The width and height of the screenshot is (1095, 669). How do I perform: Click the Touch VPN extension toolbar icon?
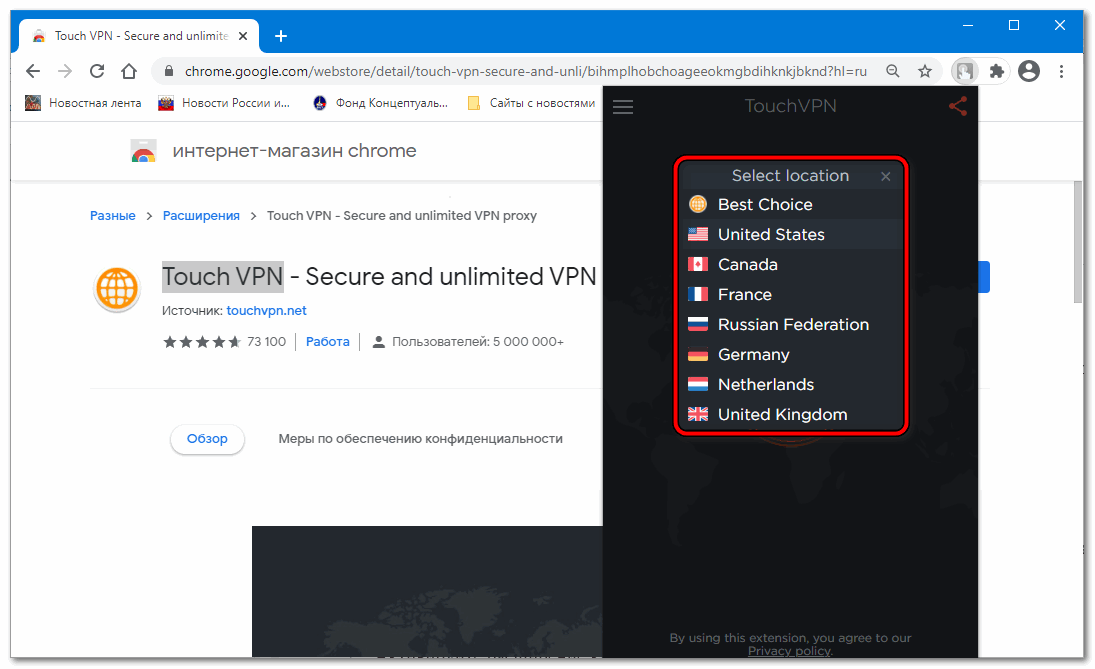(965, 72)
